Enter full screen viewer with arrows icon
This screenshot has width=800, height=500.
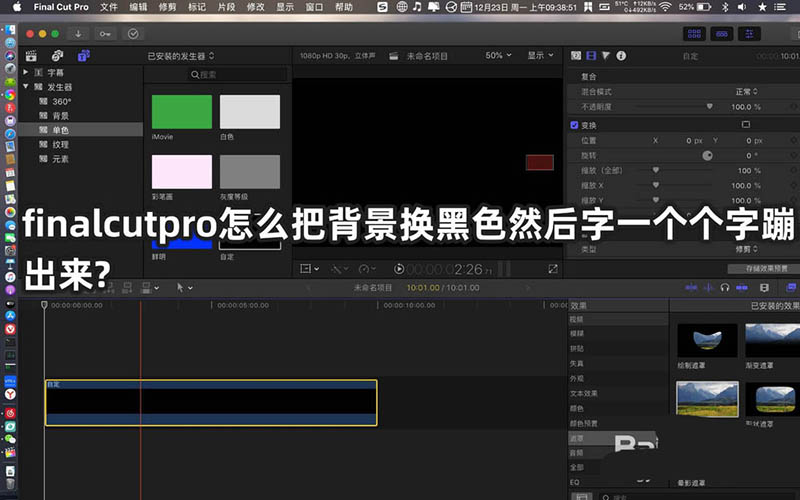pos(553,269)
